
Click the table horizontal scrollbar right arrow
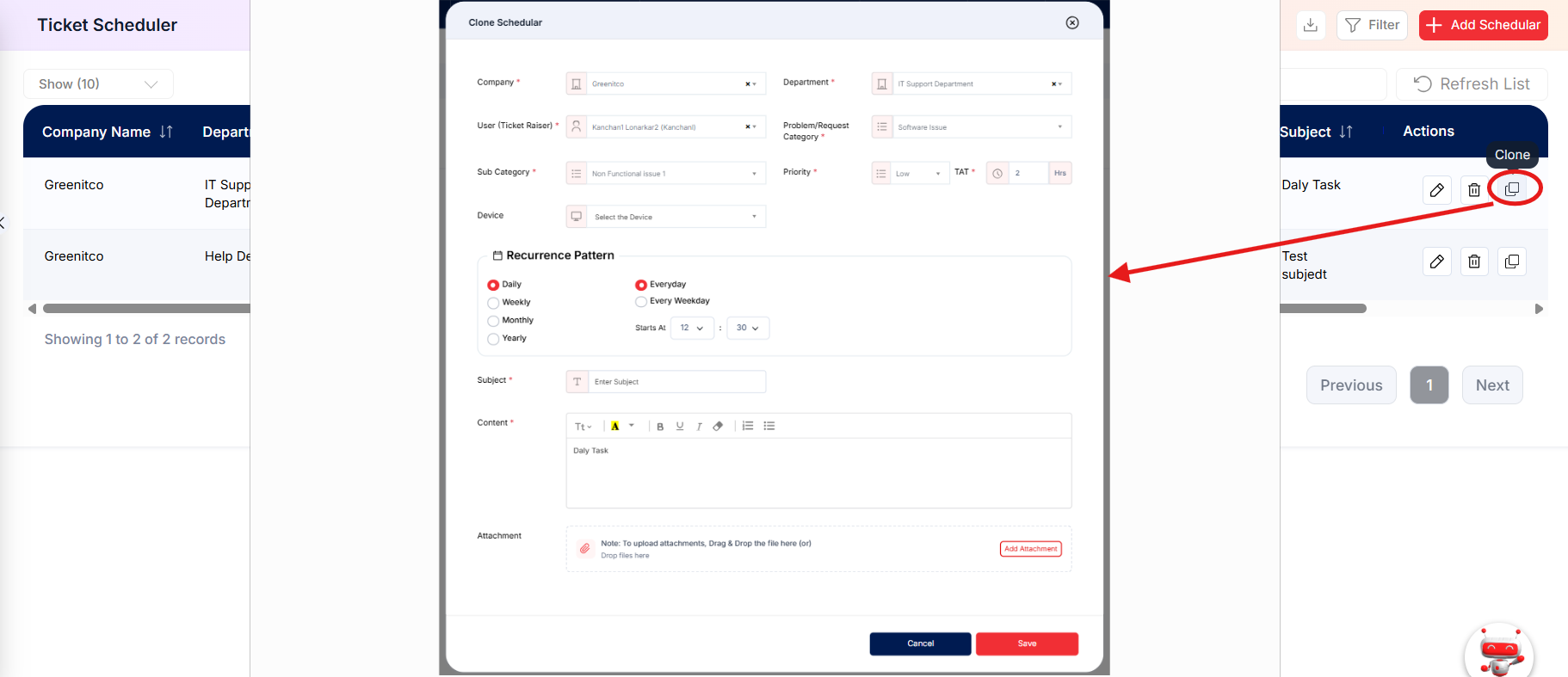tap(1539, 309)
